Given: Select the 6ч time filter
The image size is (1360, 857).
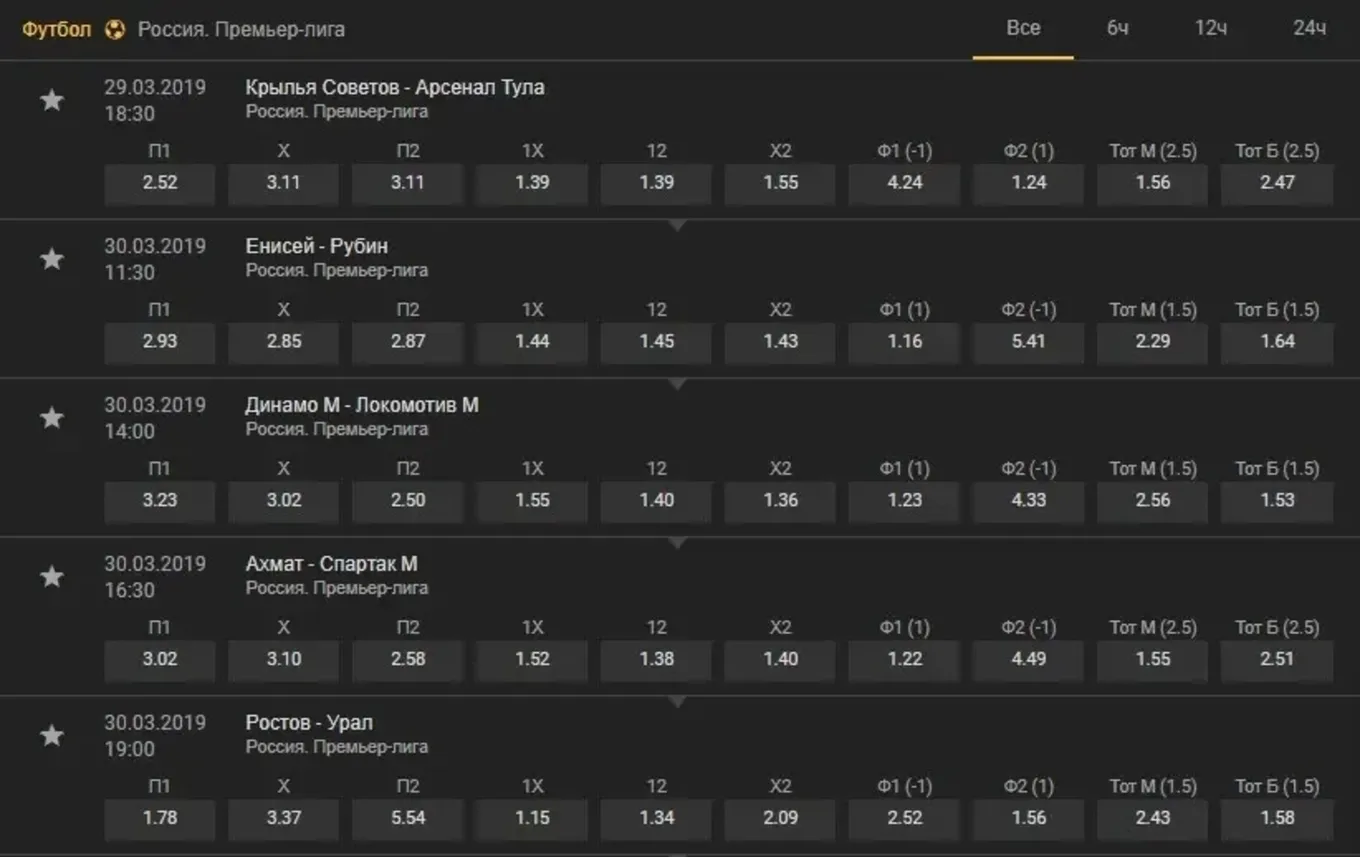Looking at the screenshot, I should (1117, 29).
